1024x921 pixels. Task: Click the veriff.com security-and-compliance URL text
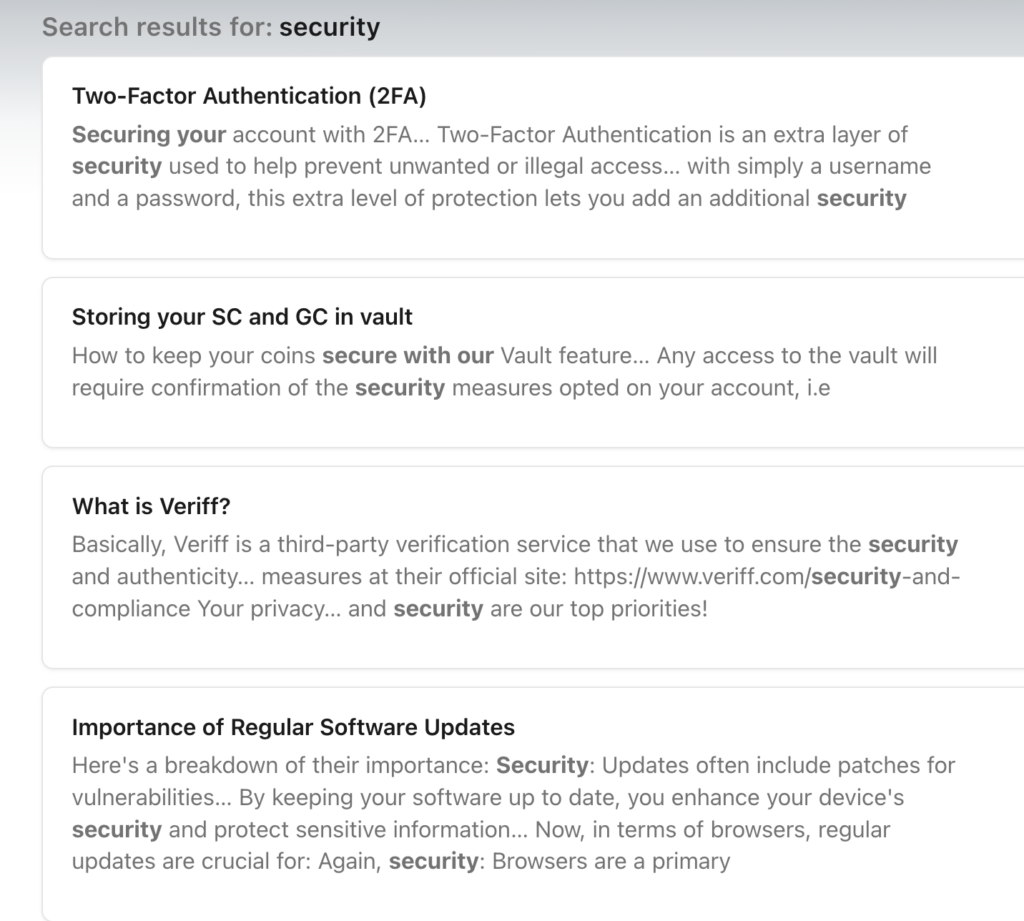pyautogui.click(x=767, y=577)
